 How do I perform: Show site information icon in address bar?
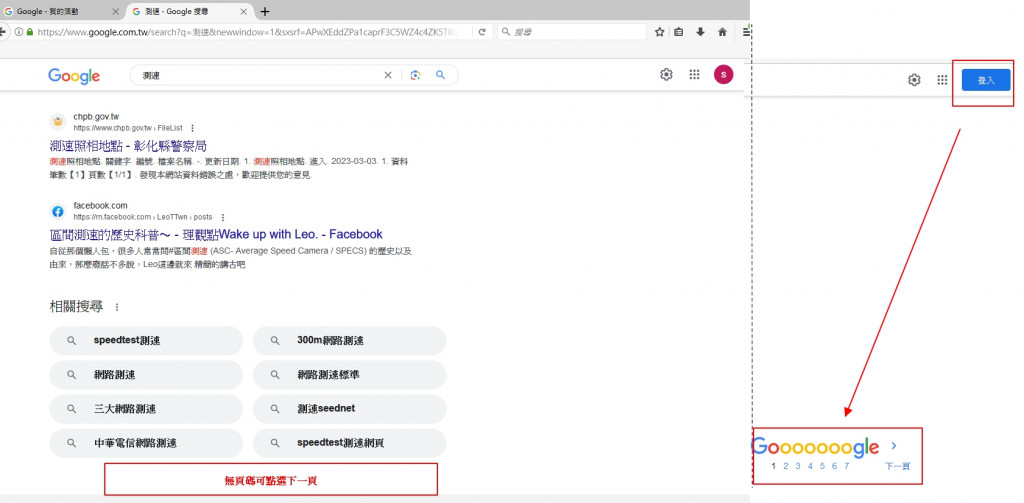point(18,31)
